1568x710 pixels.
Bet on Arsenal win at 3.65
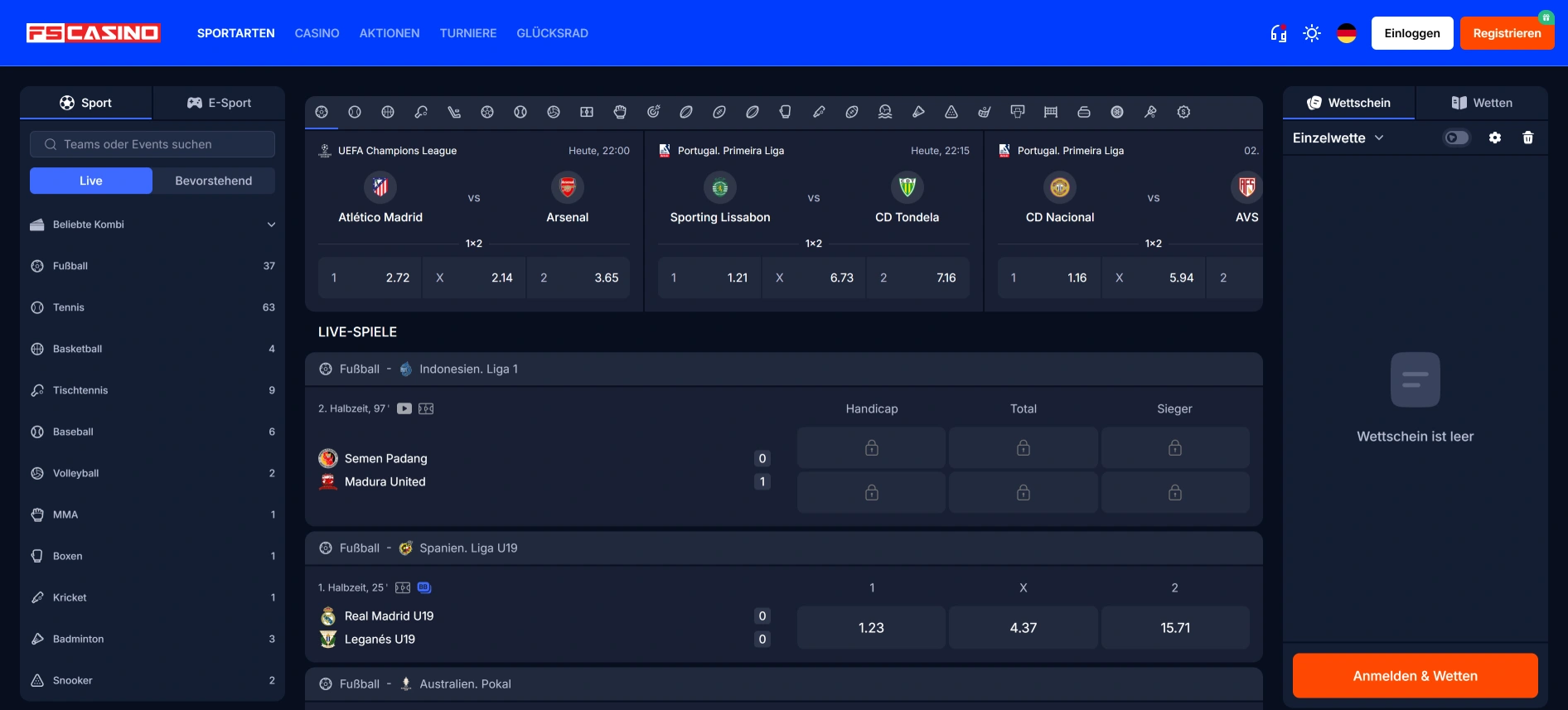point(578,278)
